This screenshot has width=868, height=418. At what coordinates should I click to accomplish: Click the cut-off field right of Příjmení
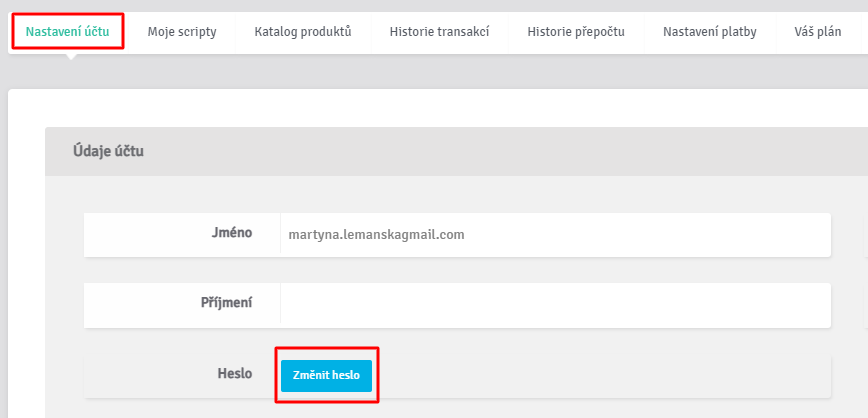coord(866,305)
